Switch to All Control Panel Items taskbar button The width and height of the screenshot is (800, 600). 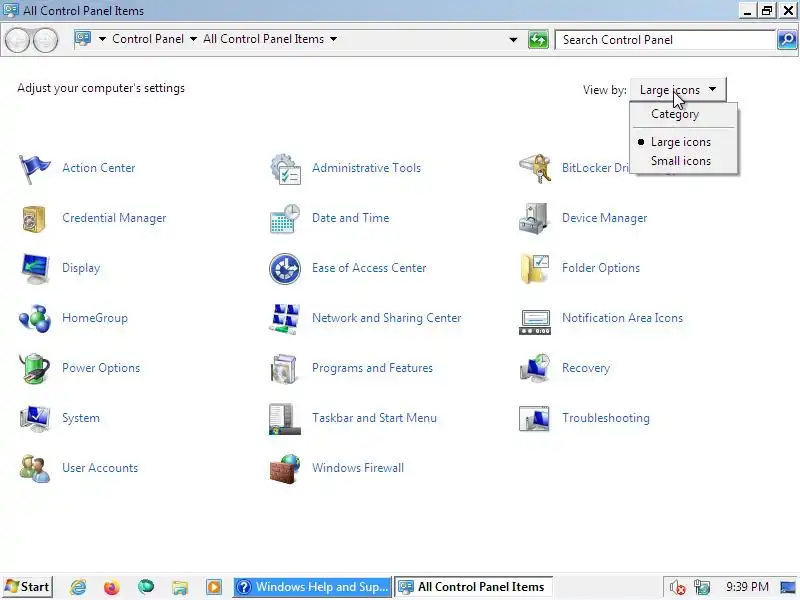[x=473, y=587]
